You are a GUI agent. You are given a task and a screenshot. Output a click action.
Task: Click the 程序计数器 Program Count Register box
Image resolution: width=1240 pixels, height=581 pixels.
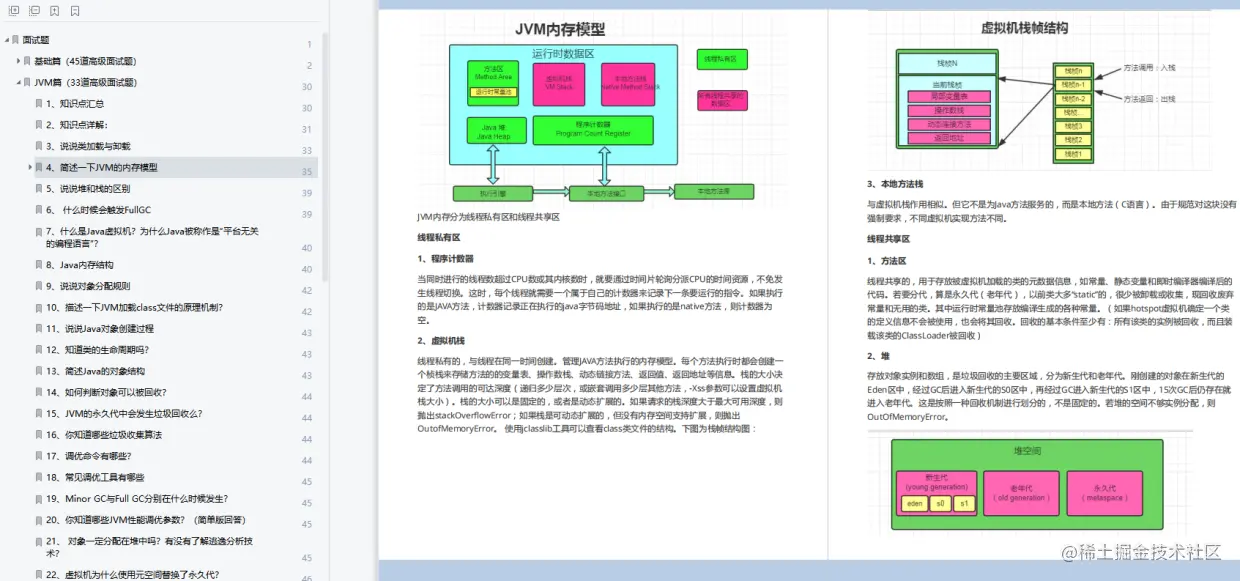pos(595,131)
